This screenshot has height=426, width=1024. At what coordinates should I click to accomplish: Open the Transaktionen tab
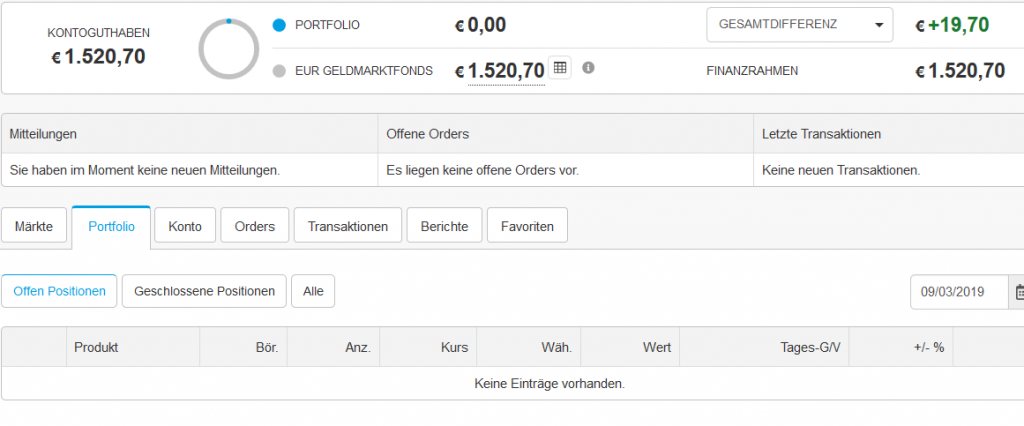tap(348, 226)
